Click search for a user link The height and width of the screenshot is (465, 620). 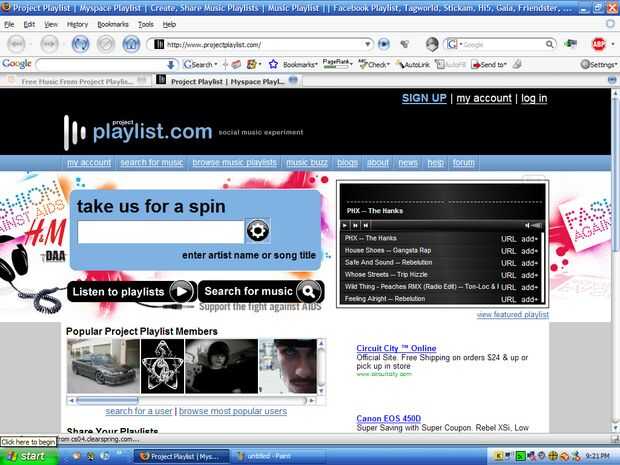tap(139, 411)
